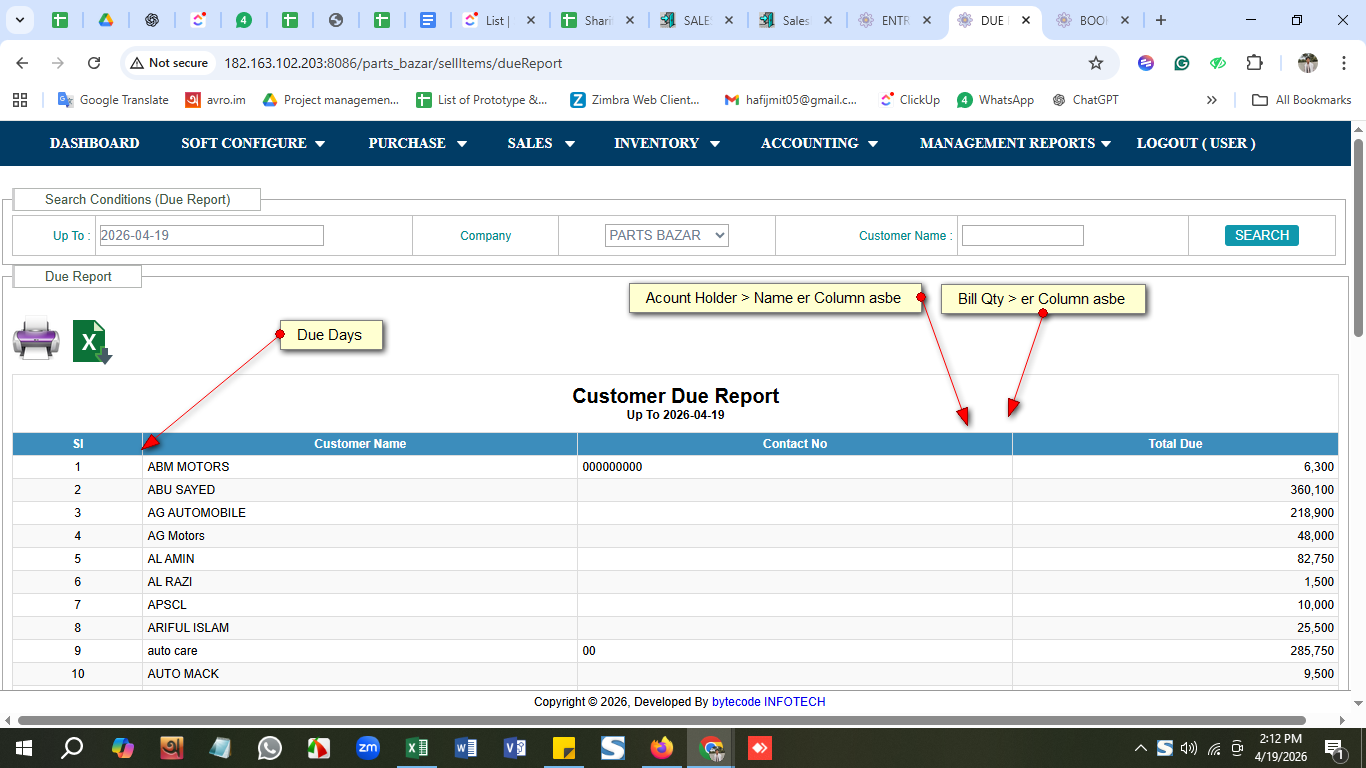Switch to the BOOK browser tab
1366x768 pixels.
(1092, 20)
